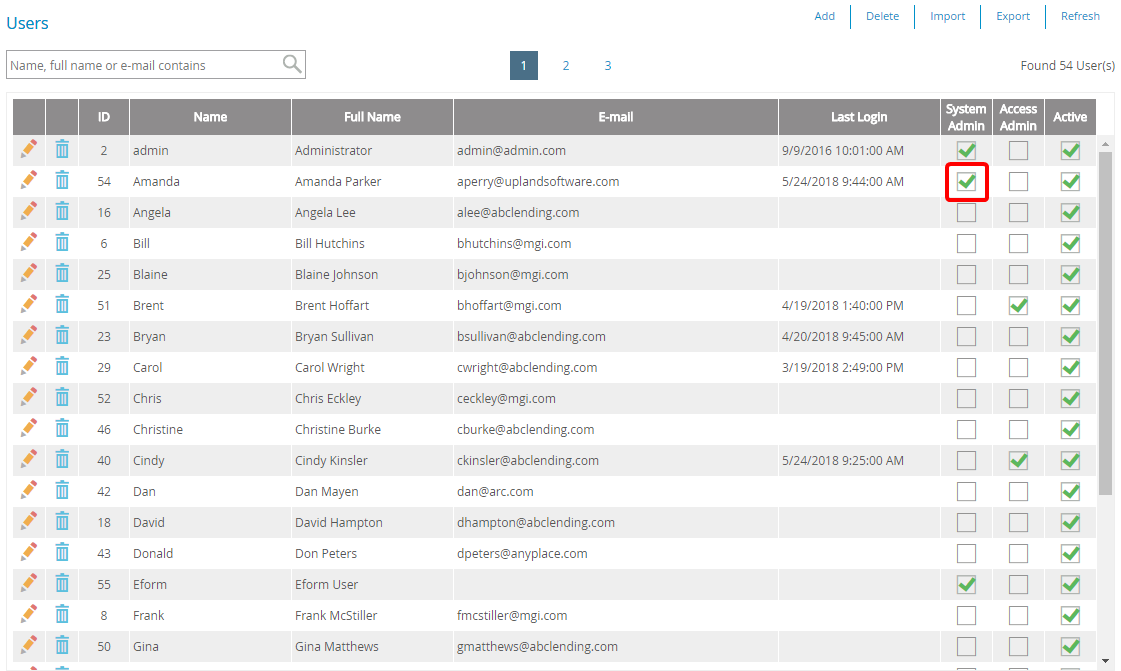Viewport: 1121px width, 671px height.
Task: Click the Found 54 User(s) text
Action: [x=1067, y=65]
